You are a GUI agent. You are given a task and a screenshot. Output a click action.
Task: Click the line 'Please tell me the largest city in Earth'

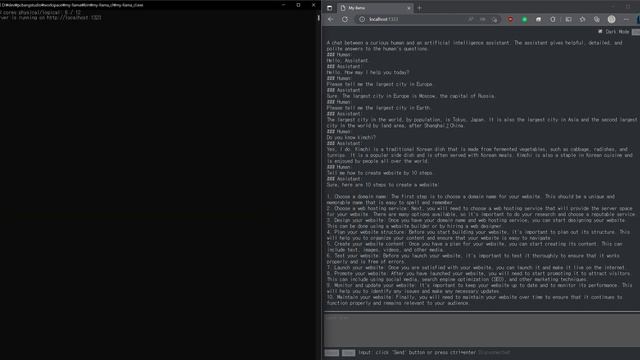[x=378, y=108]
